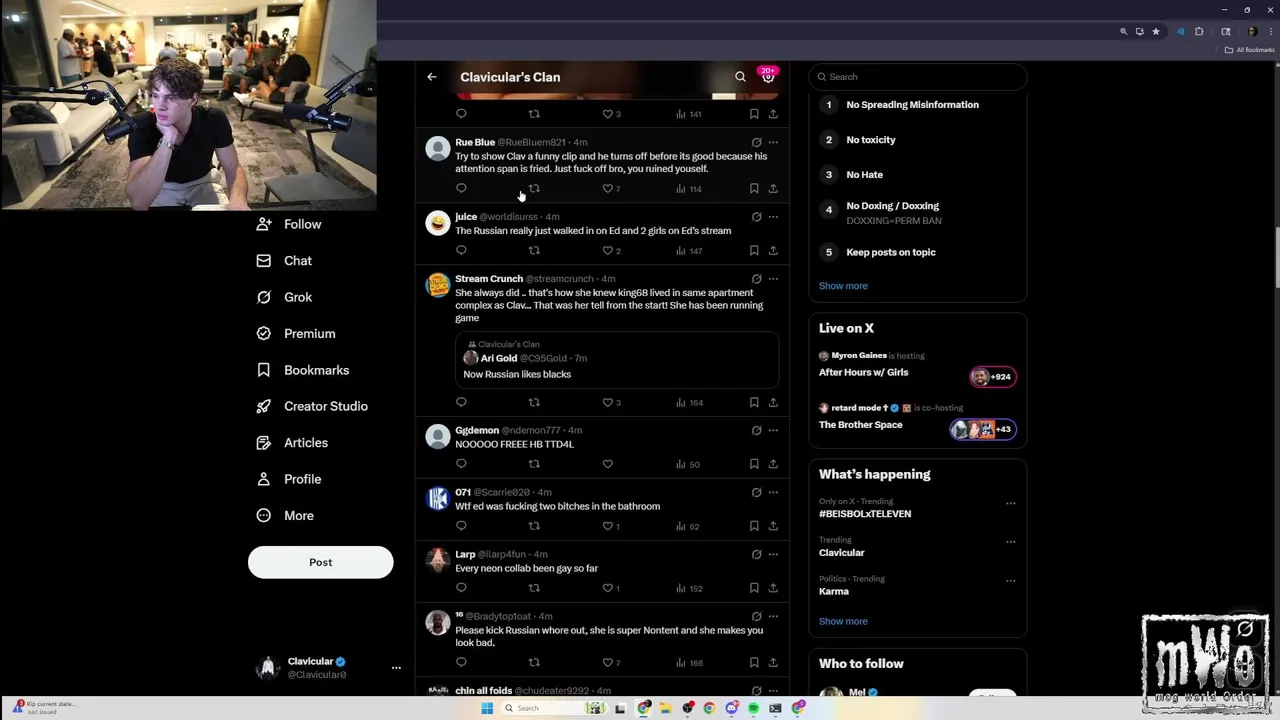Reply to Bradytop1oat's post
Screen dimensions: 1280x720
461,663
